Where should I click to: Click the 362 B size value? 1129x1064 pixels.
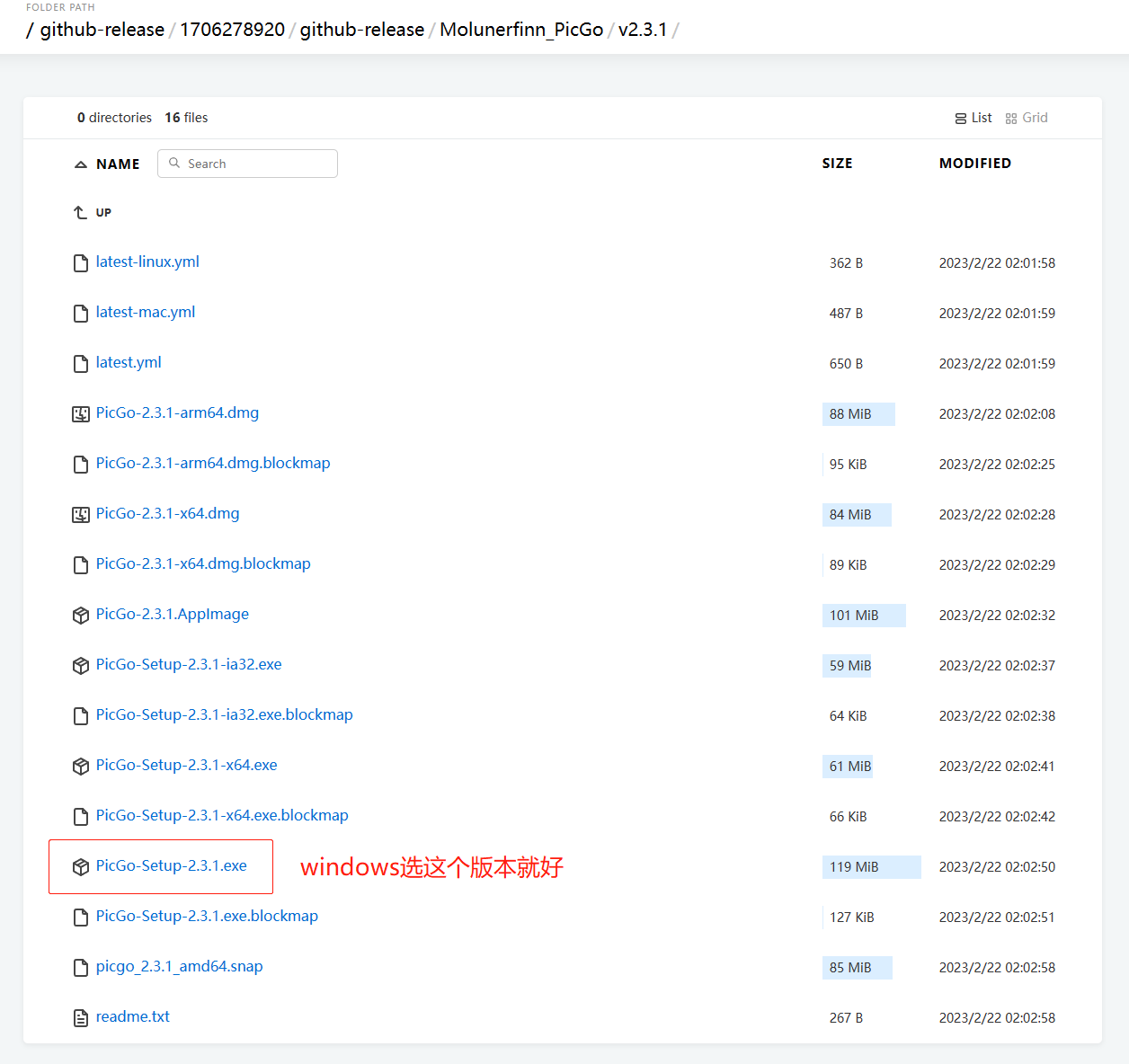click(846, 263)
